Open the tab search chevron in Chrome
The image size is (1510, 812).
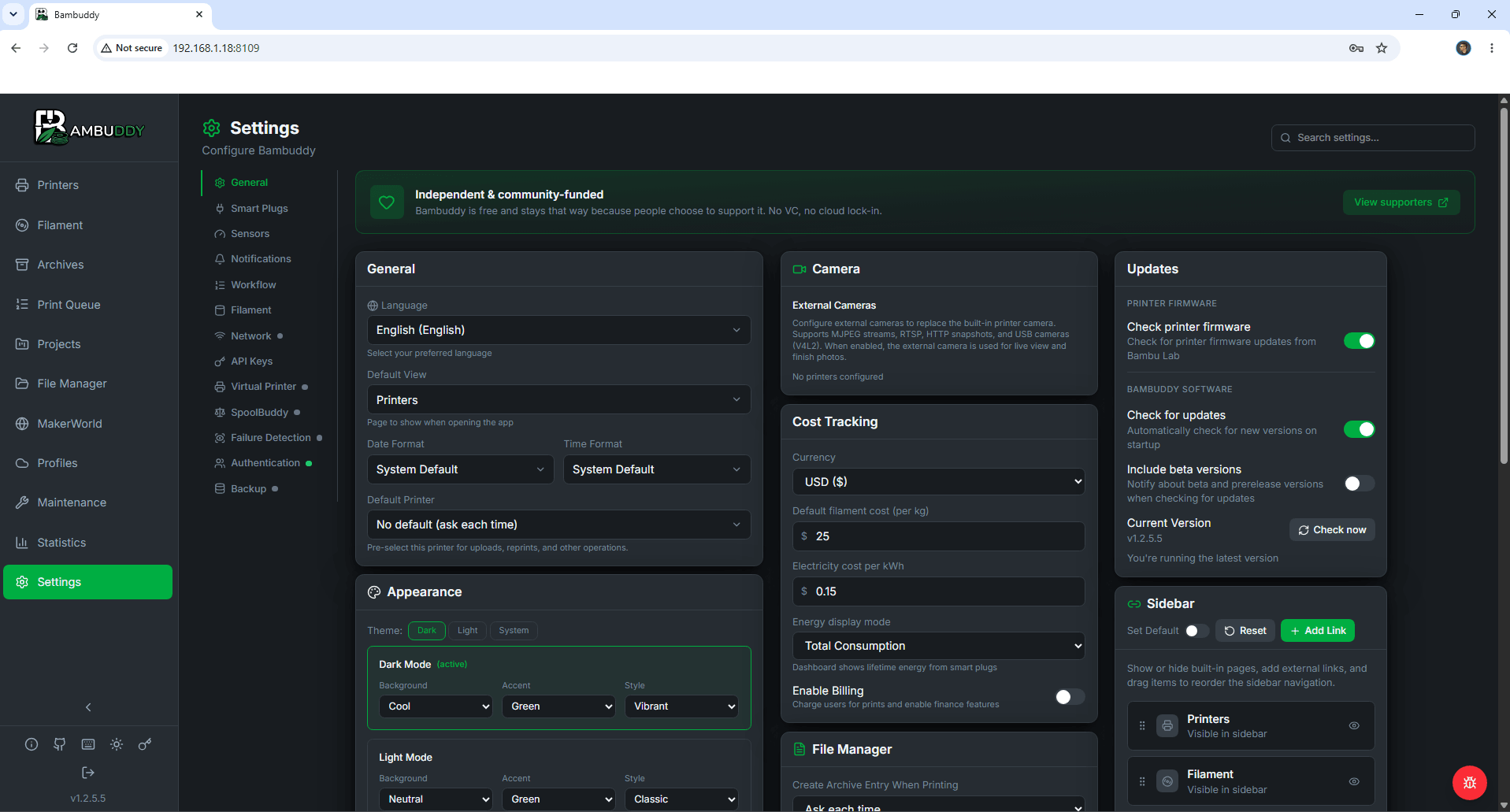(13, 14)
